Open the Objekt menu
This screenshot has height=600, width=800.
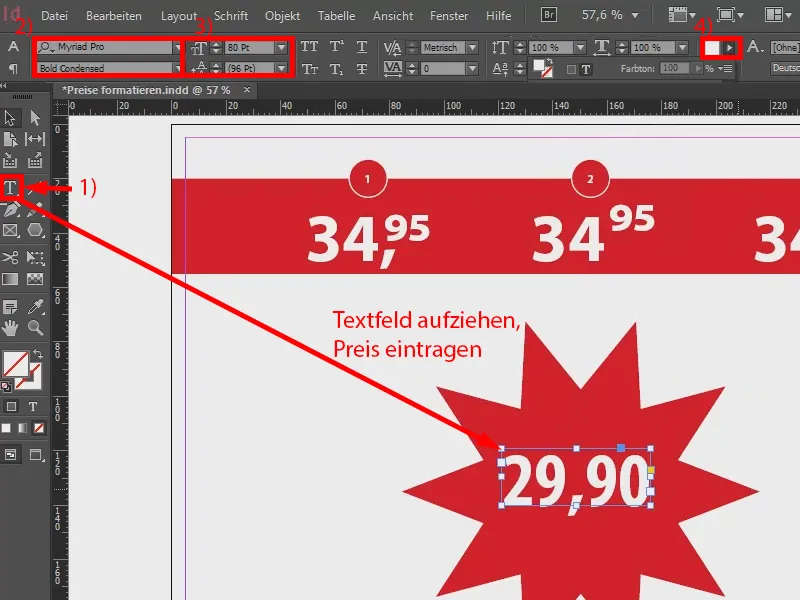coord(282,16)
